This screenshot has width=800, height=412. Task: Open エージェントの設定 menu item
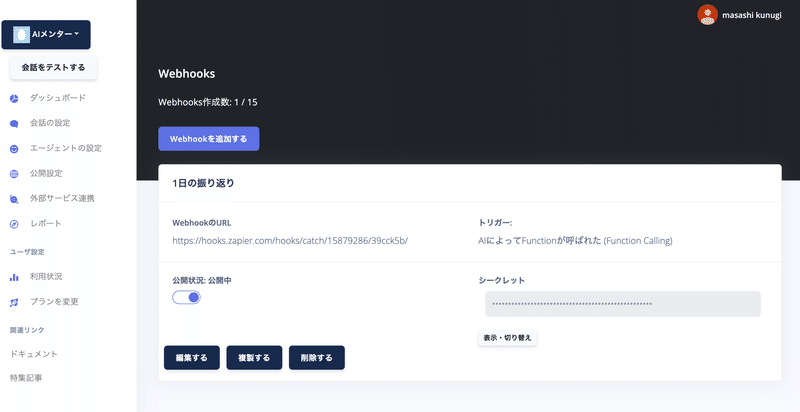[x=65, y=148]
